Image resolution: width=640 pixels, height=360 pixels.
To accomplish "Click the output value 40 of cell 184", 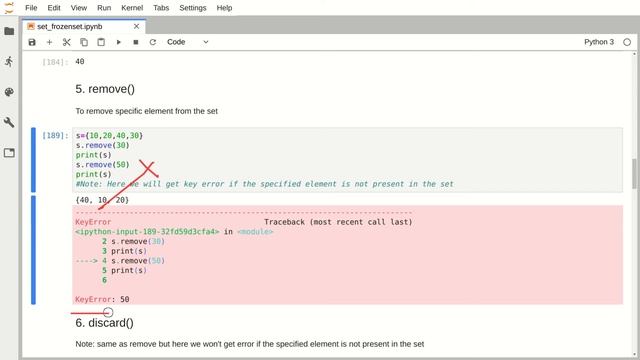I will [80, 62].
